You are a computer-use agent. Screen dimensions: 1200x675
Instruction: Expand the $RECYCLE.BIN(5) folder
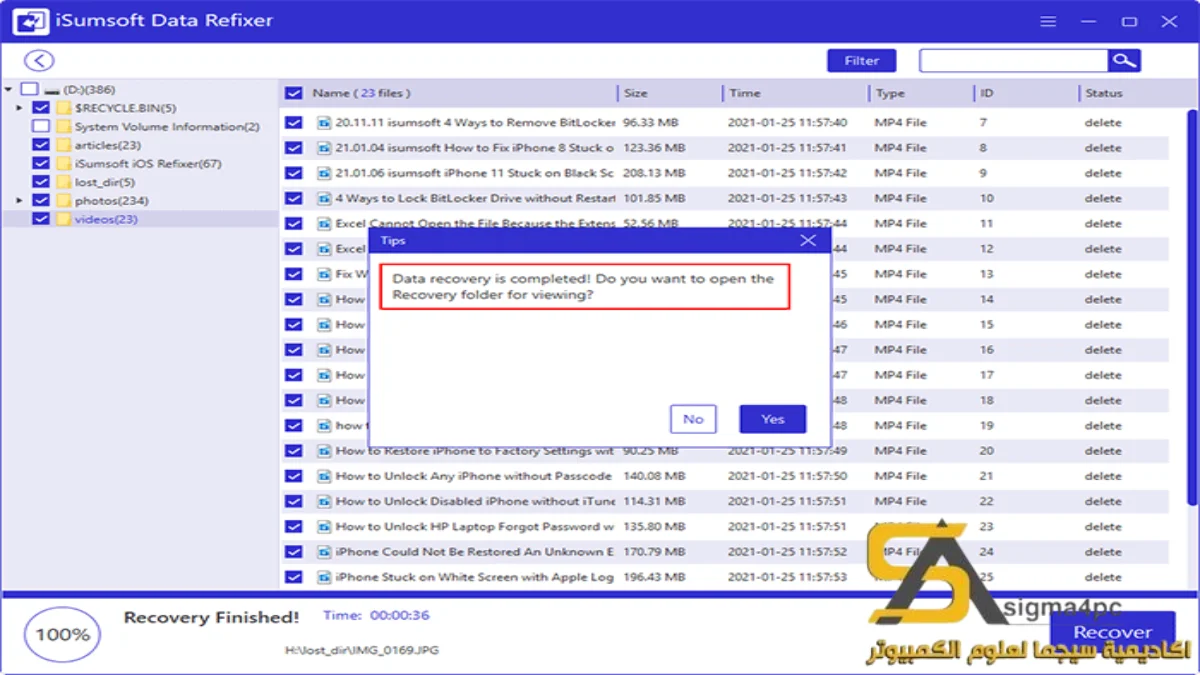(x=20, y=108)
